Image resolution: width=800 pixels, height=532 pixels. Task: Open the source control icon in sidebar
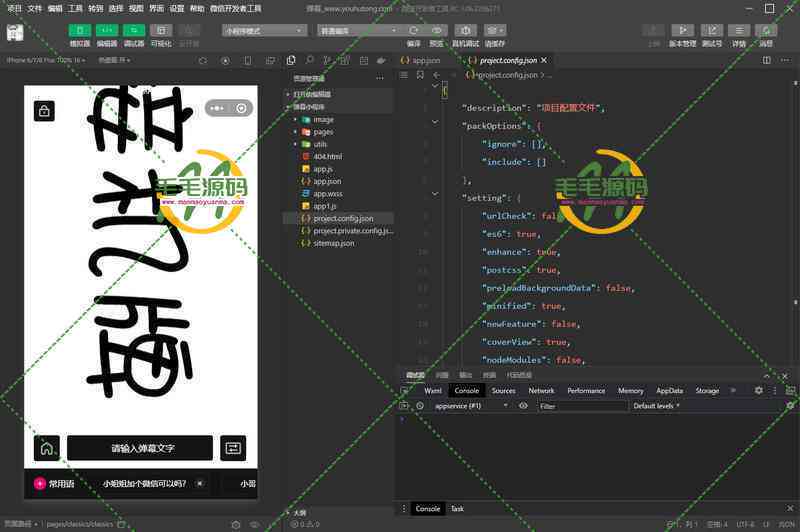pos(327,60)
